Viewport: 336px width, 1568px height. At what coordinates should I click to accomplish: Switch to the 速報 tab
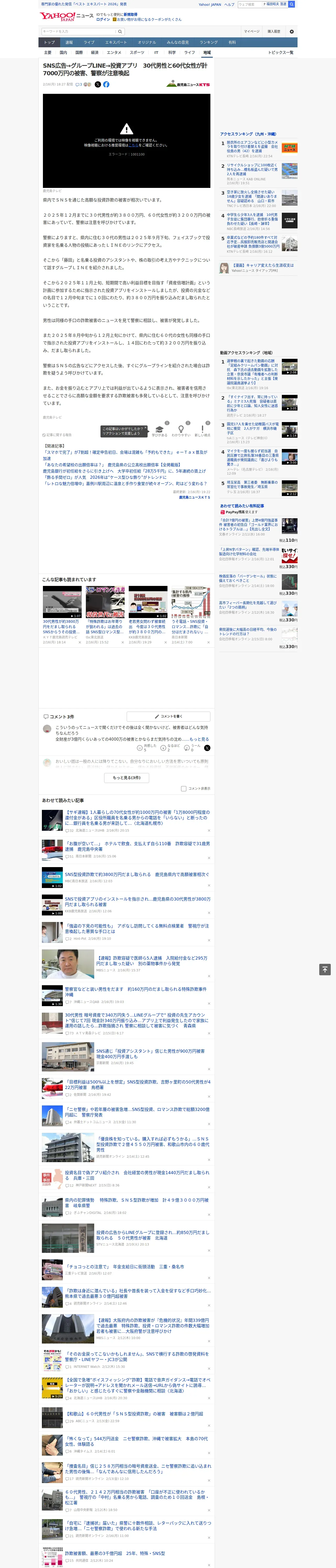(69, 42)
